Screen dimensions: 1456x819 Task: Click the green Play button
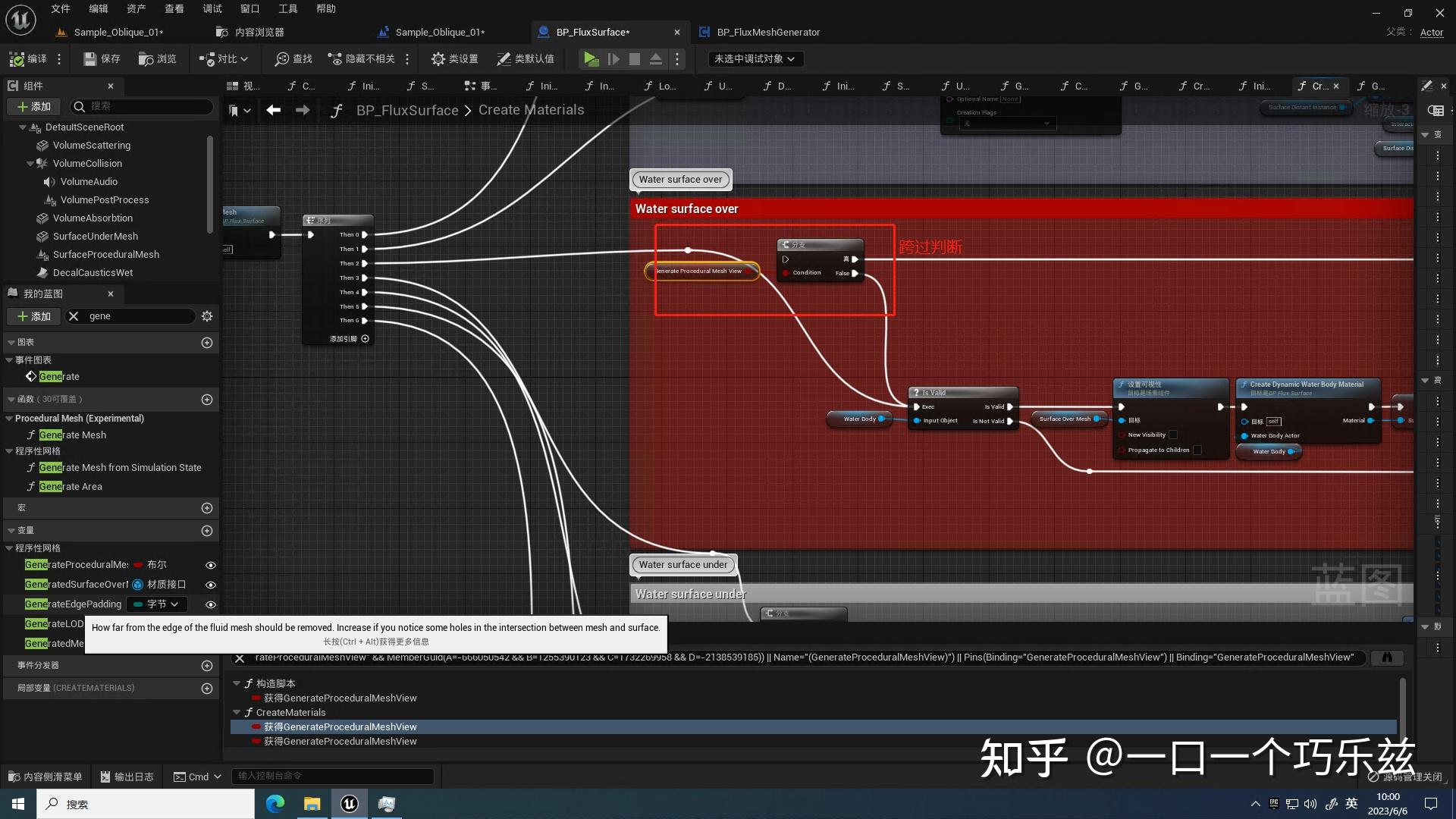click(591, 58)
